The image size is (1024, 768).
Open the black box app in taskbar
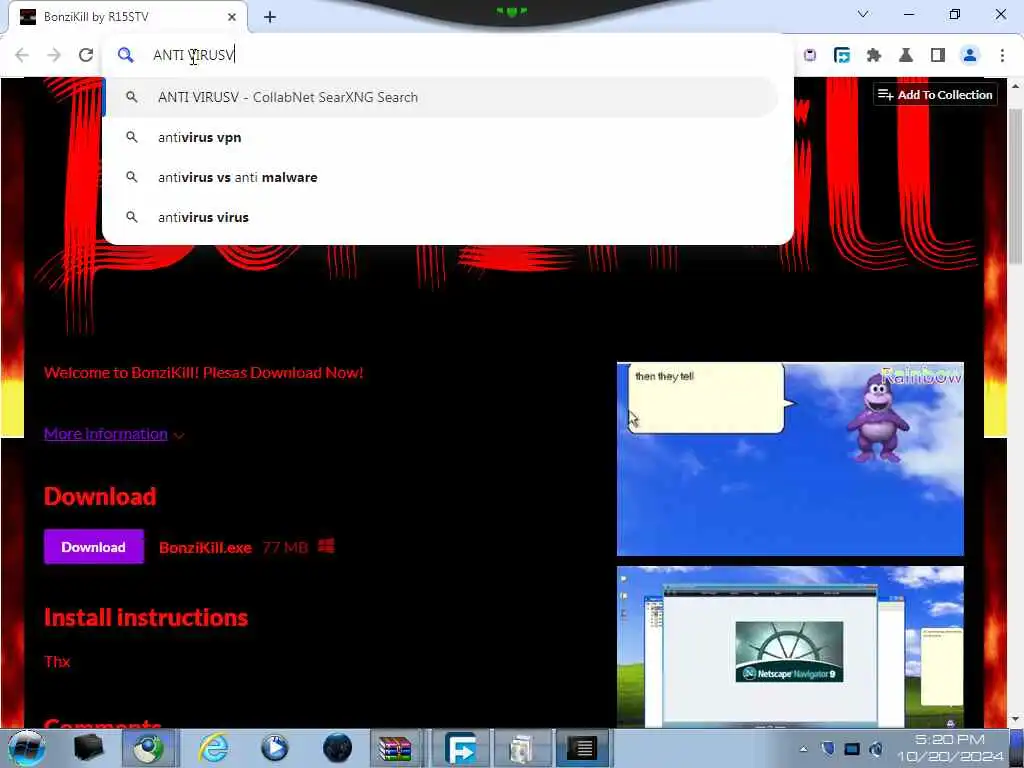[x=89, y=748]
